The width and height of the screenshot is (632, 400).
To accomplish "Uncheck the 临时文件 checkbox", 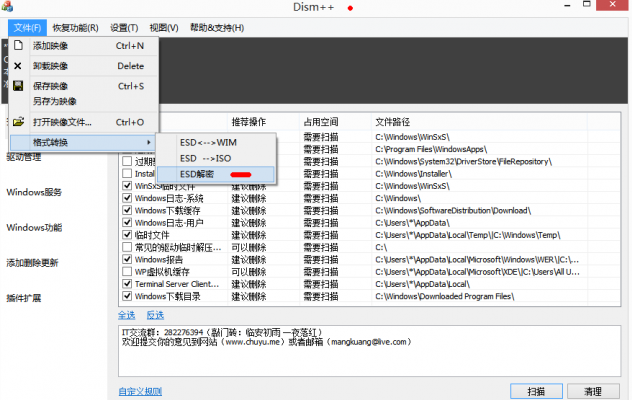I will point(127,235).
